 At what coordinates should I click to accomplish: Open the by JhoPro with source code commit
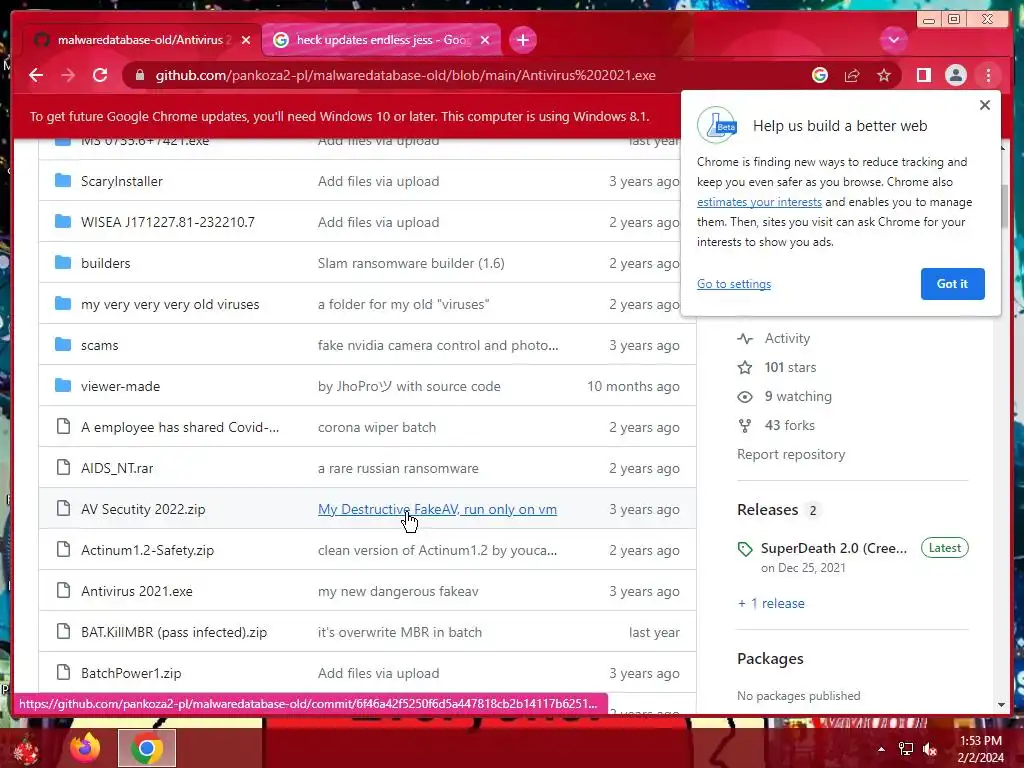point(409,386)
